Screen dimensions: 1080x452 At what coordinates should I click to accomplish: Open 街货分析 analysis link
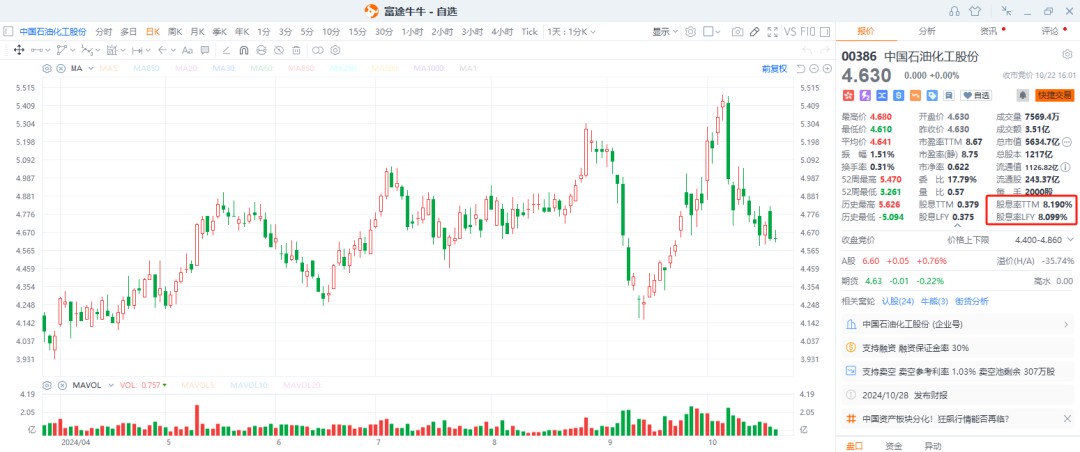[971, 301]
